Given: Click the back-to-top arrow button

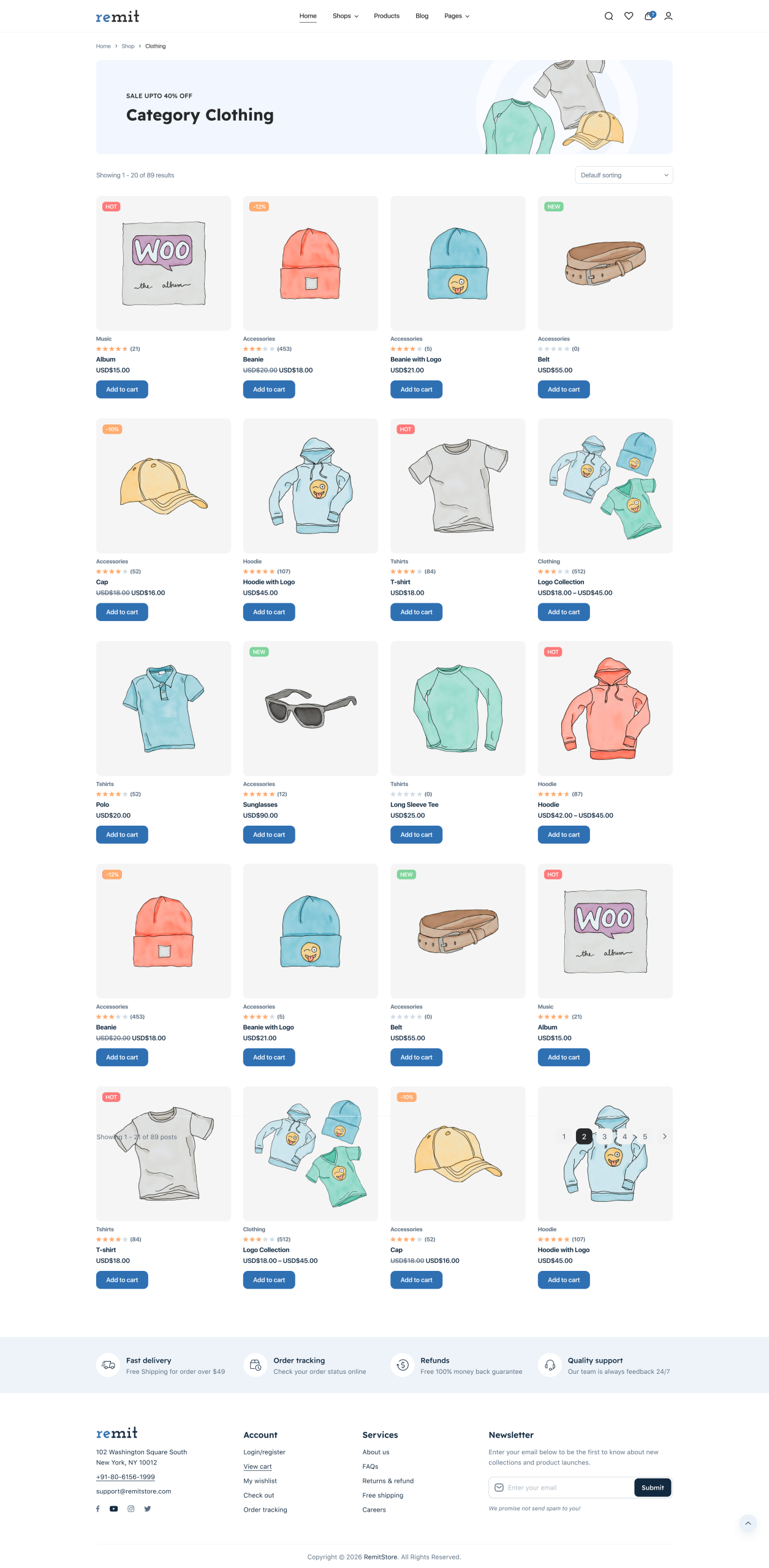Looking at the screenshot, I should 748,1523.
